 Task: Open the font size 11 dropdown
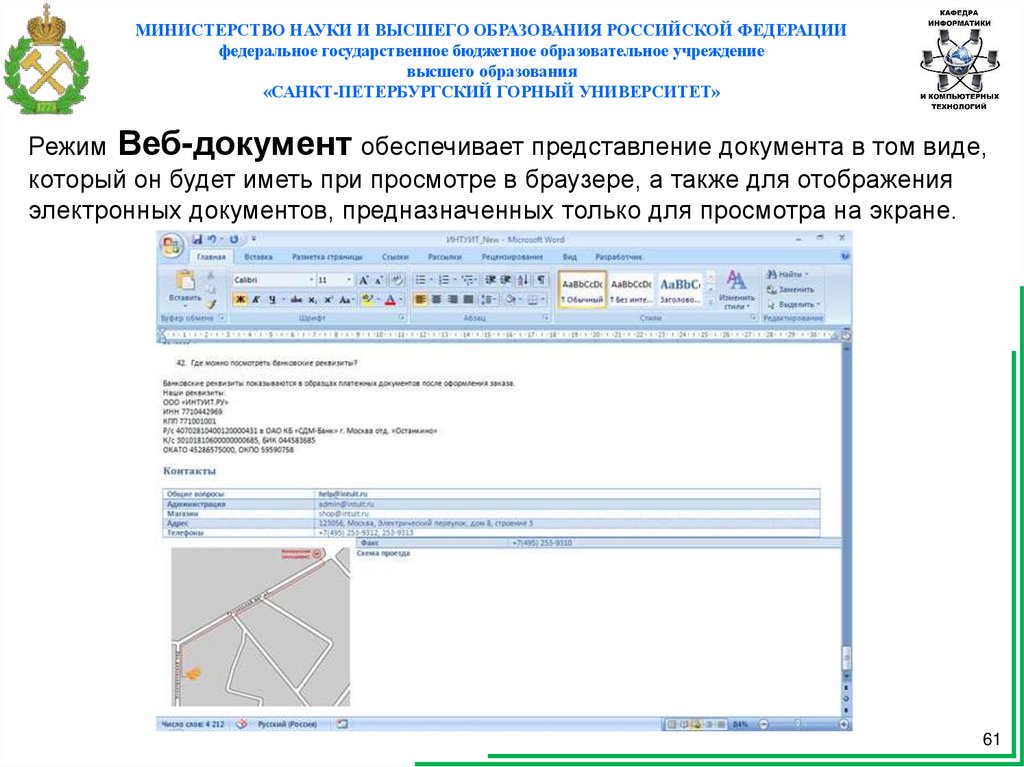pyautogui.click(x=349, y=280)
